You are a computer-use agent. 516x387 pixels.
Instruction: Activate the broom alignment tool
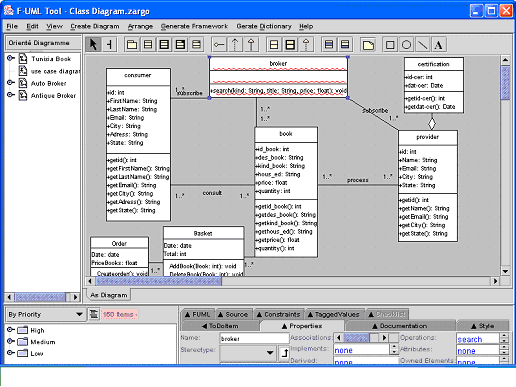click(109, 44)
